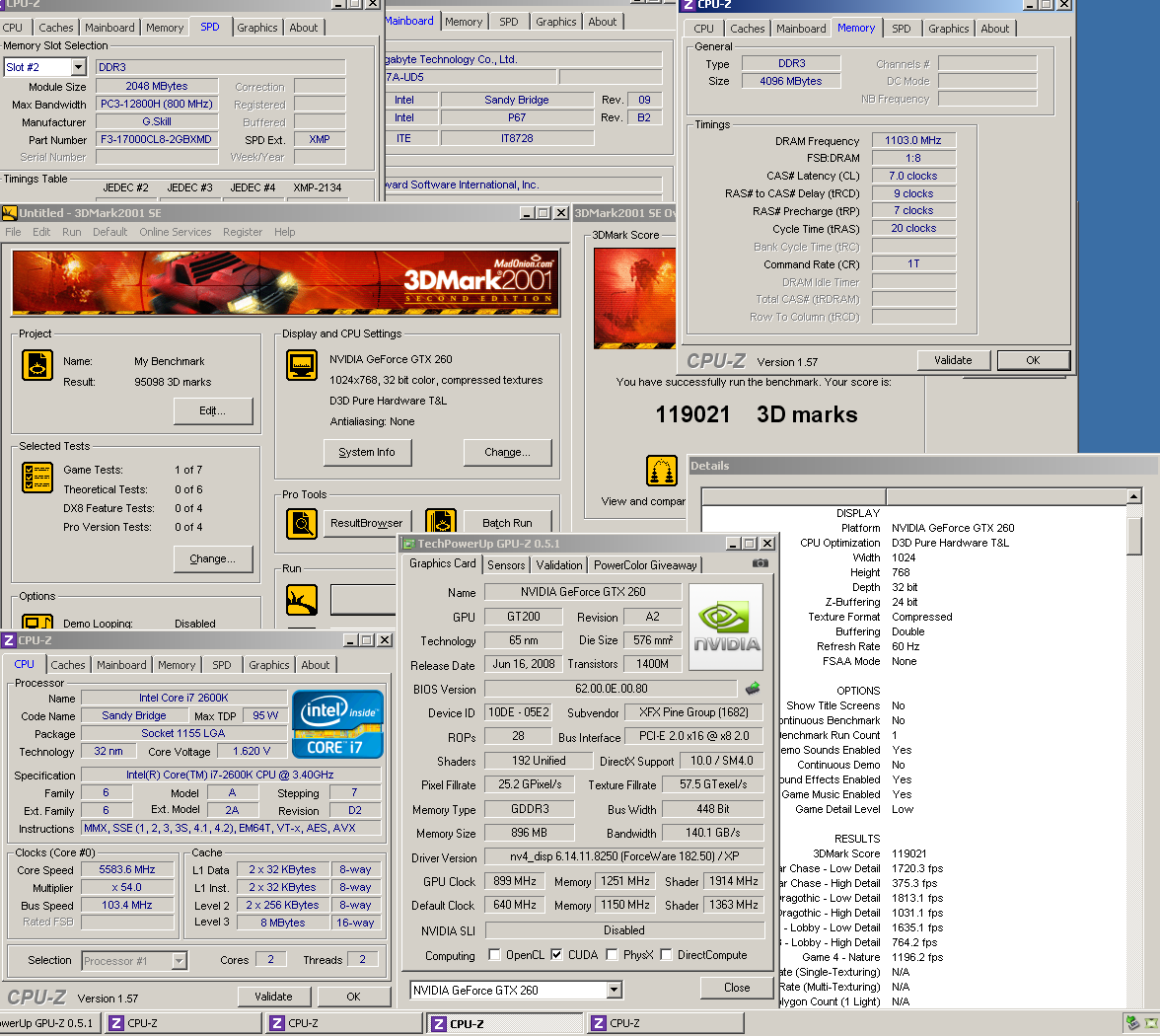Select the SPD tab in the CPU-Z Memory window
The height and width of the screenshot is (1036, 1160).
pyautogui.click(x=902, y=29)
